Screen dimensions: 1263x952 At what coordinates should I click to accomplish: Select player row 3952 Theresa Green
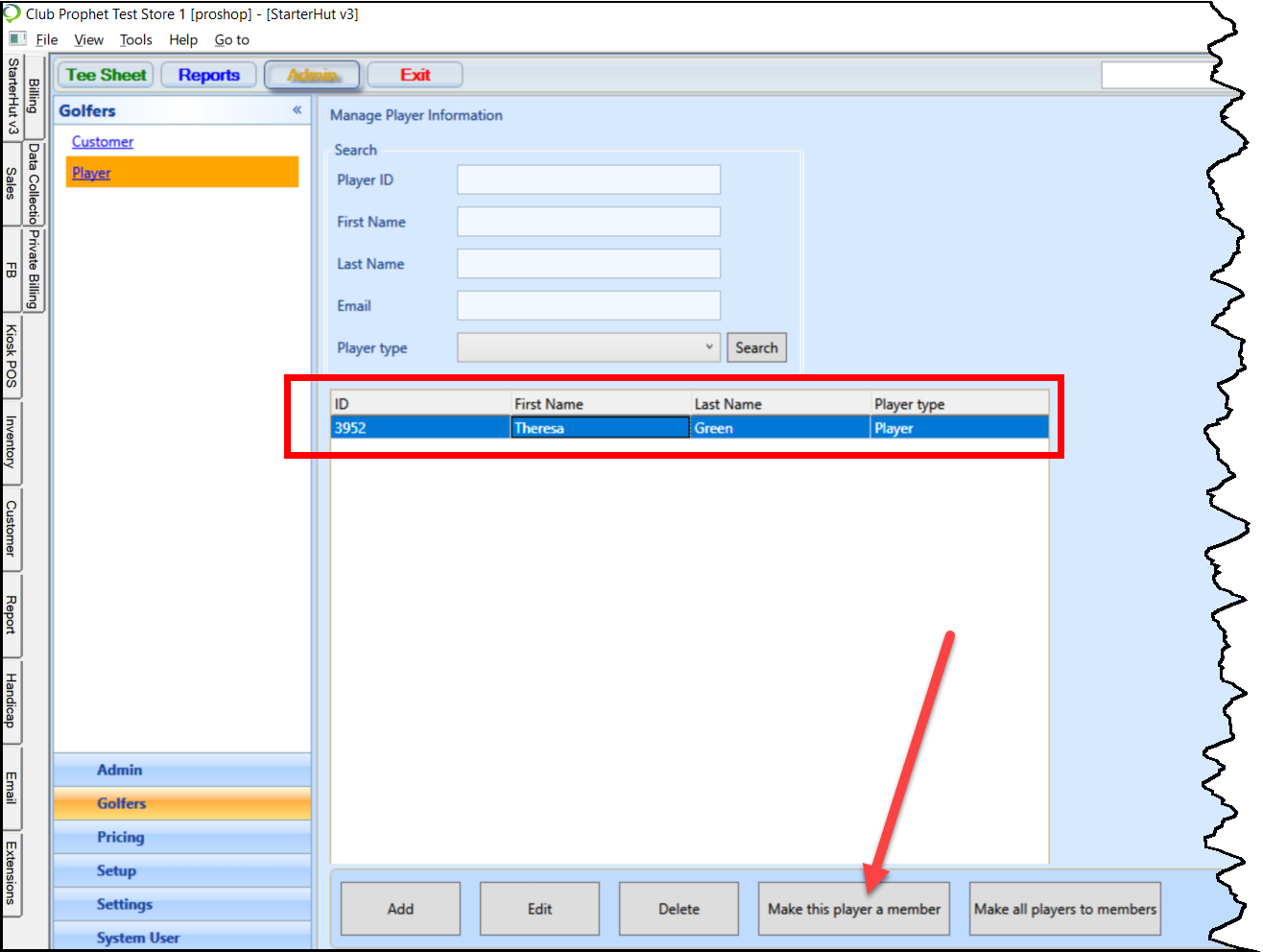pos(689,428)
